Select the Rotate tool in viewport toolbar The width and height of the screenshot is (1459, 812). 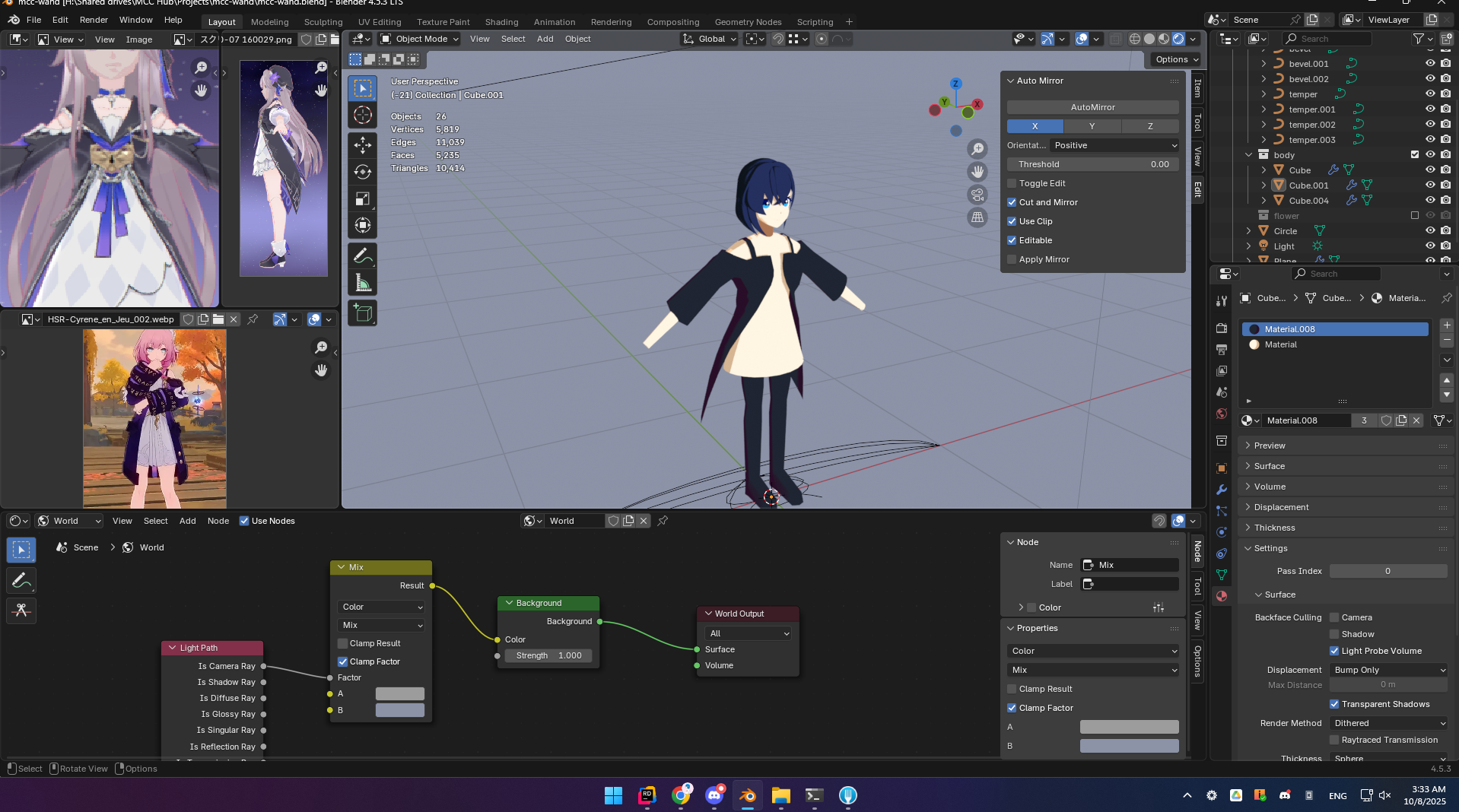(x=363, y=172)
